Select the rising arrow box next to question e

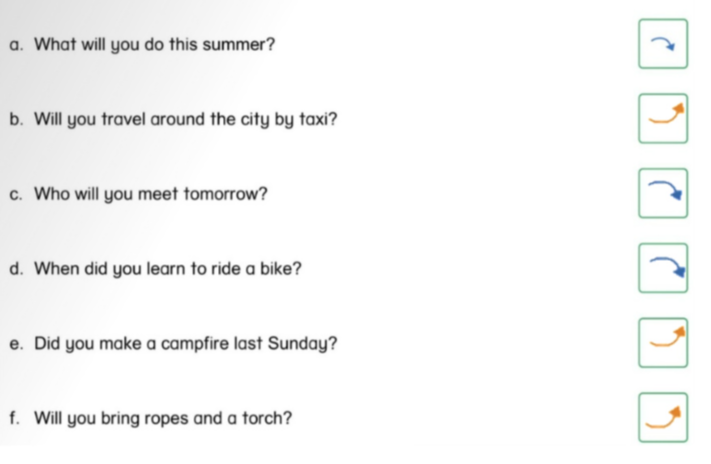[663, 342]
